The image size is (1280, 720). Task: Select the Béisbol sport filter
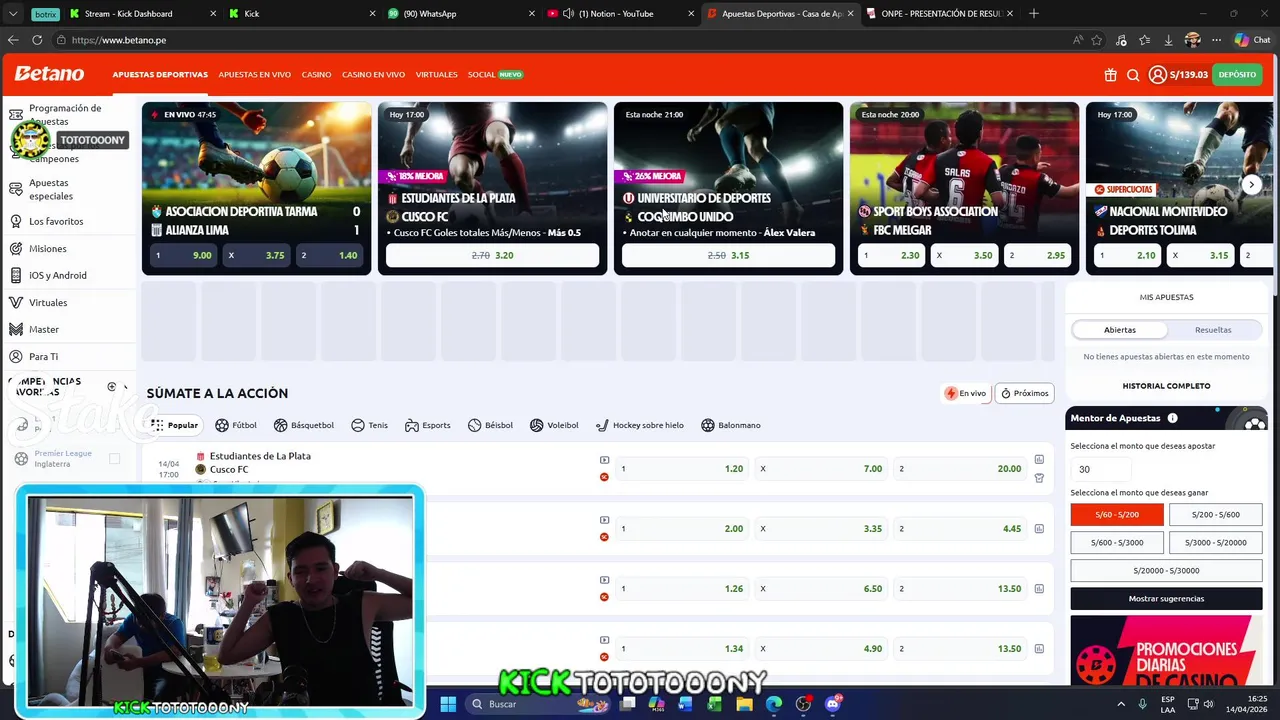[490, 425]
